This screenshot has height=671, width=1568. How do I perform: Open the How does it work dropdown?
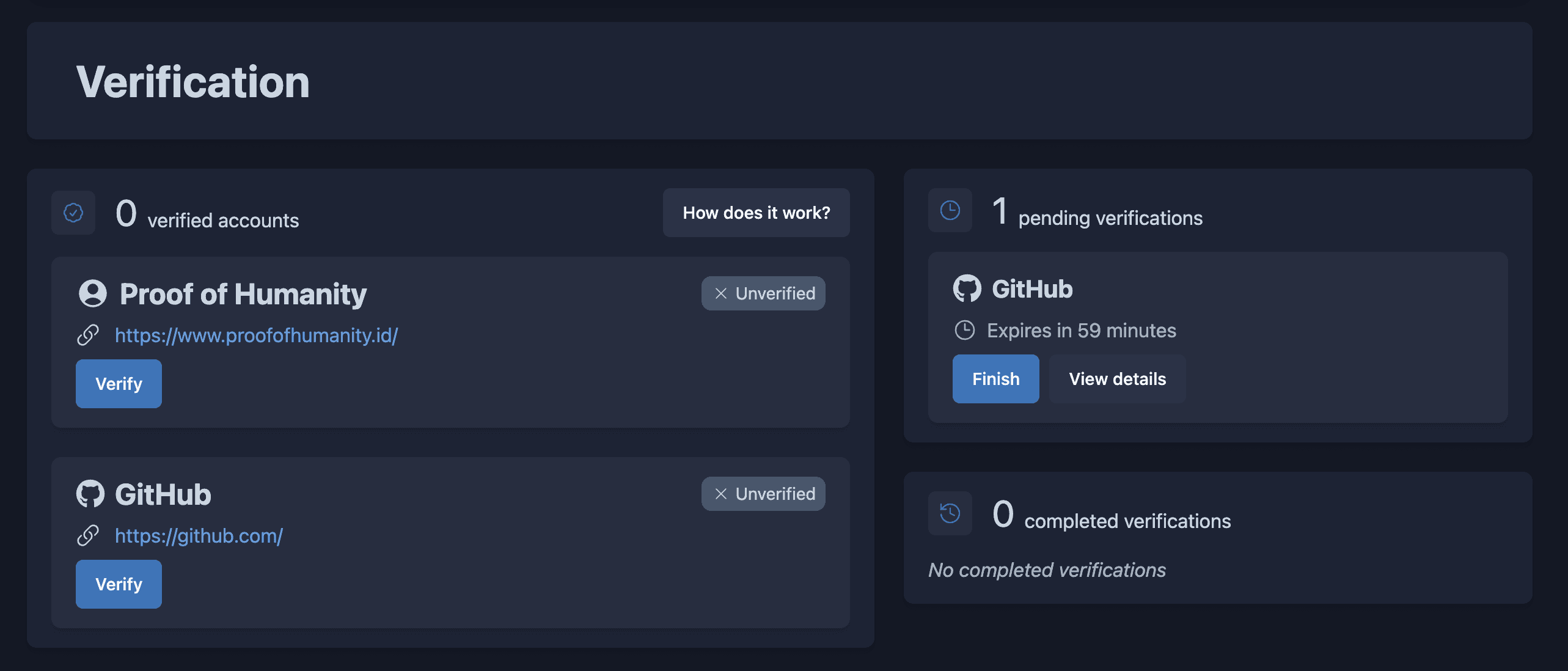tap(756, 212)
